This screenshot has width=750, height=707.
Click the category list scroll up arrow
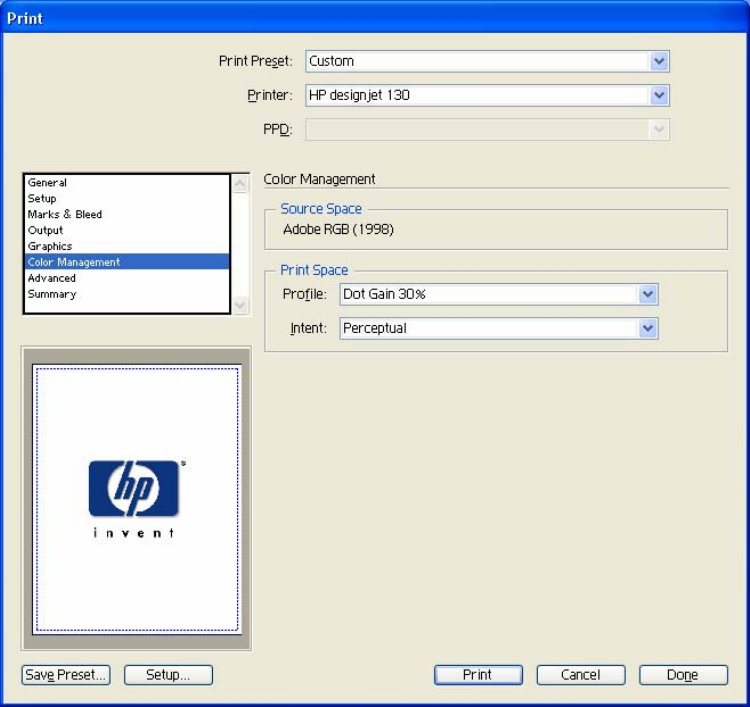tap(239, 184)
